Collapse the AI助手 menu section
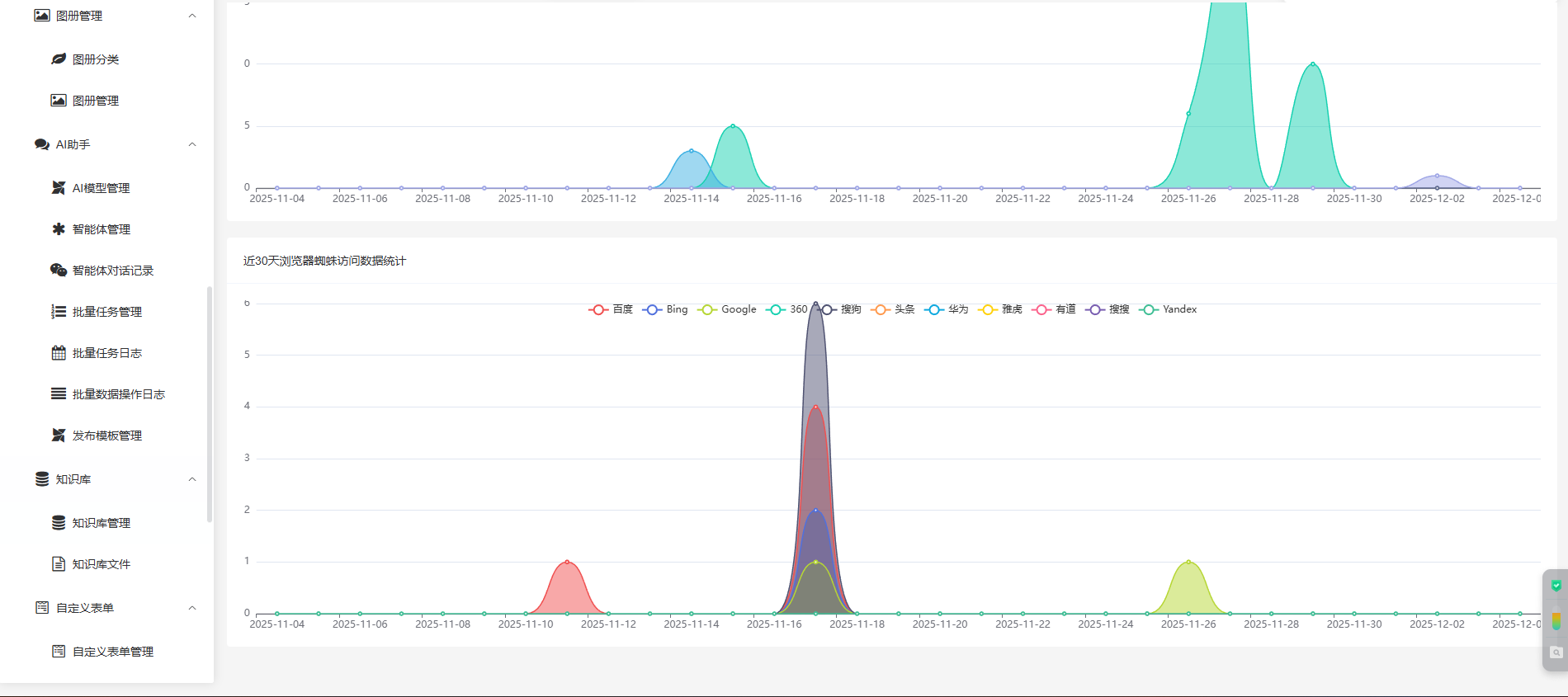Image resolution: width=1568 pixels, height=697 pixels. [x=192, y=144]
